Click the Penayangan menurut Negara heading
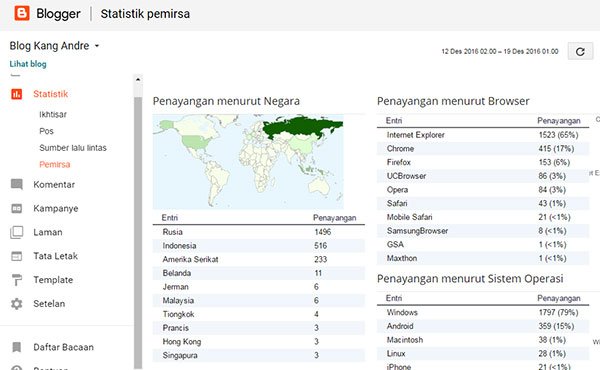This screenshot has height=370, width=600. pyautogui.click(x=226, y=101)
